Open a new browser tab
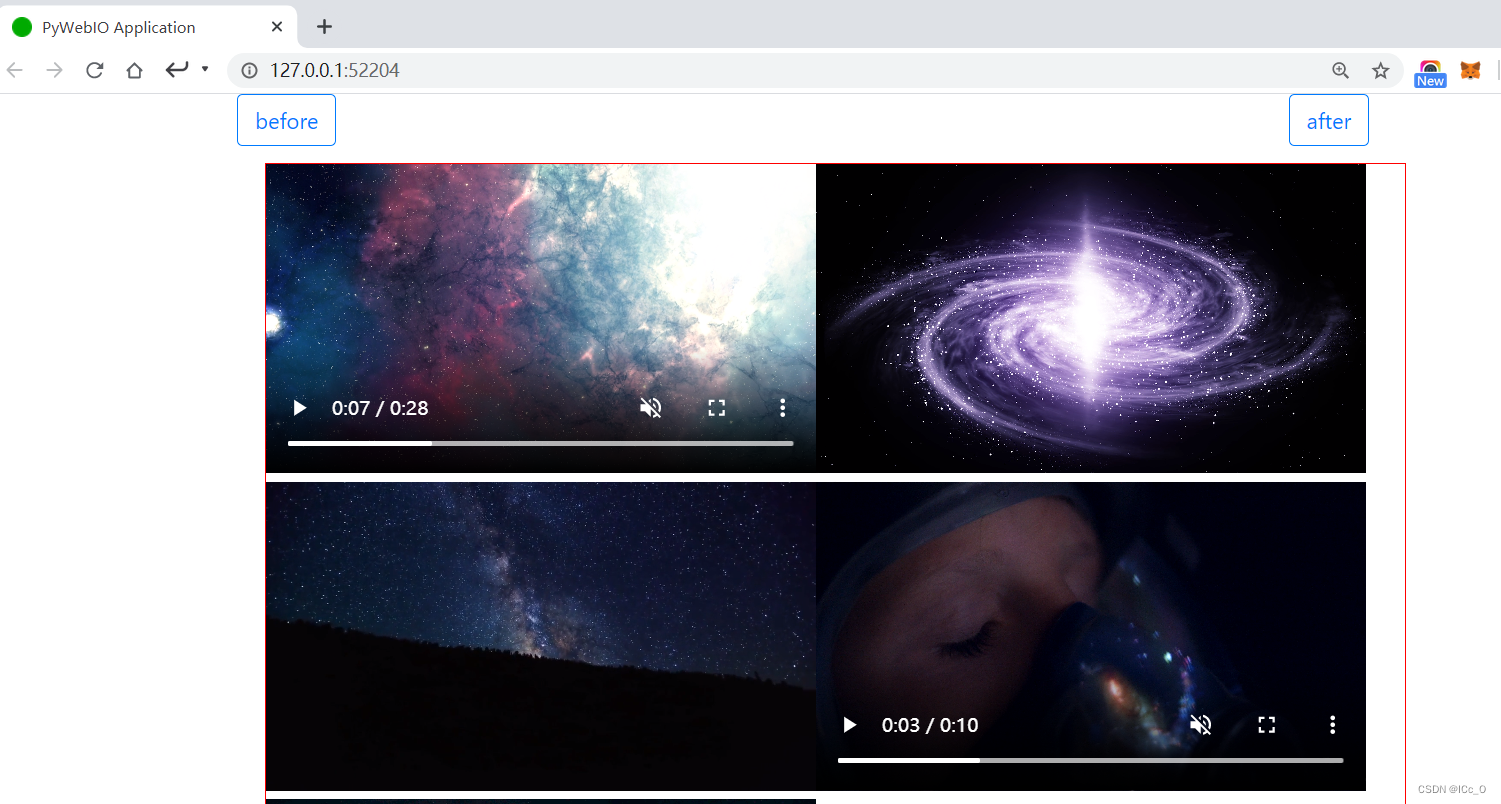The height and width of the screenshot is (804, 1501). [324, 27]
